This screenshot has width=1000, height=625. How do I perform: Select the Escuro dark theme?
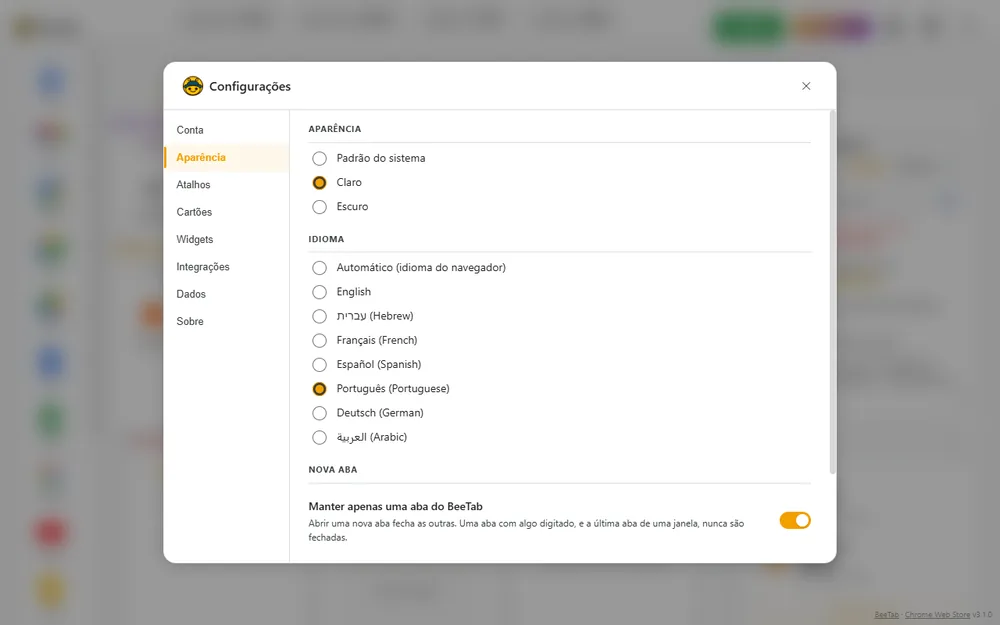320,207
